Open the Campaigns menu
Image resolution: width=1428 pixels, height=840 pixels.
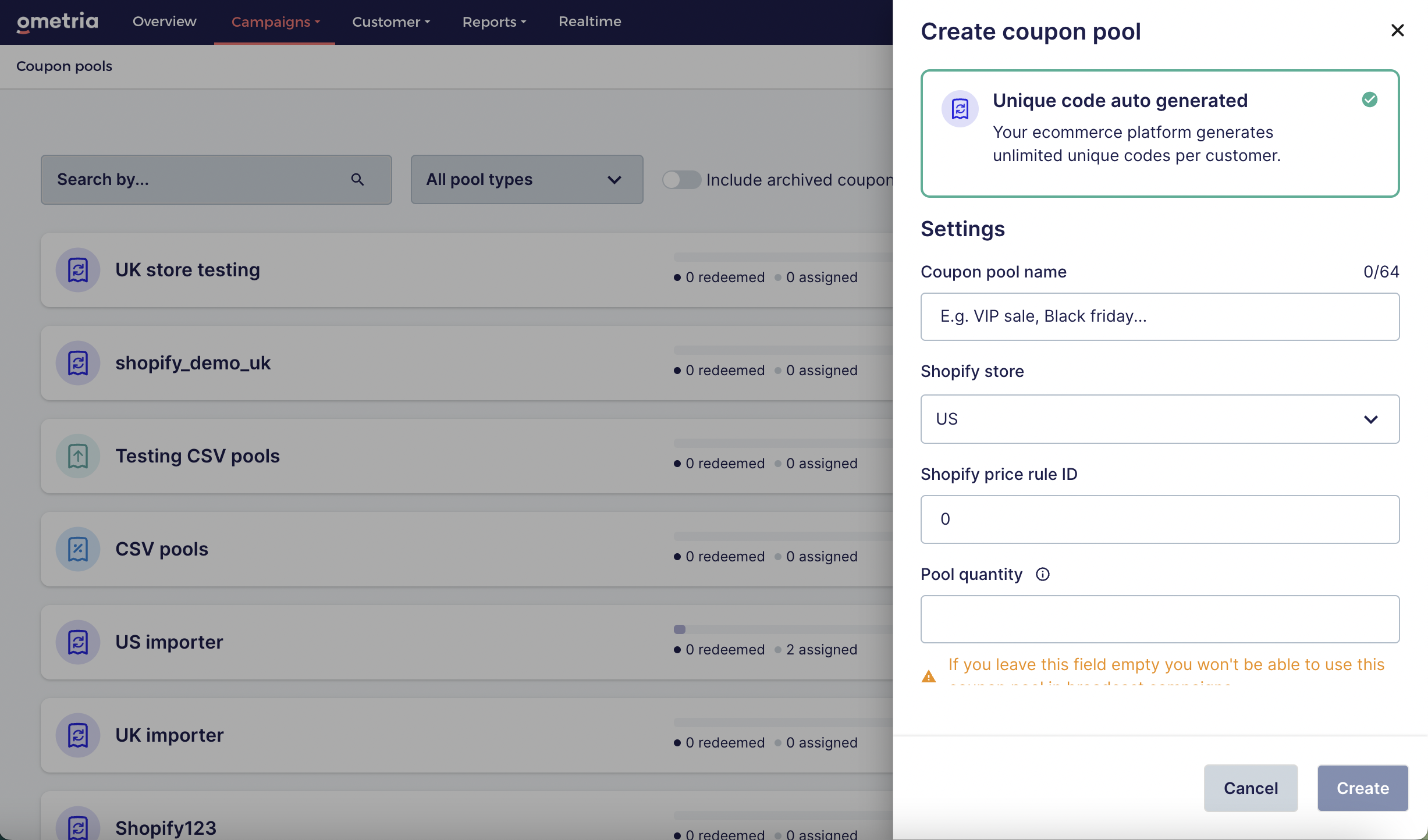tap(275, 22)
